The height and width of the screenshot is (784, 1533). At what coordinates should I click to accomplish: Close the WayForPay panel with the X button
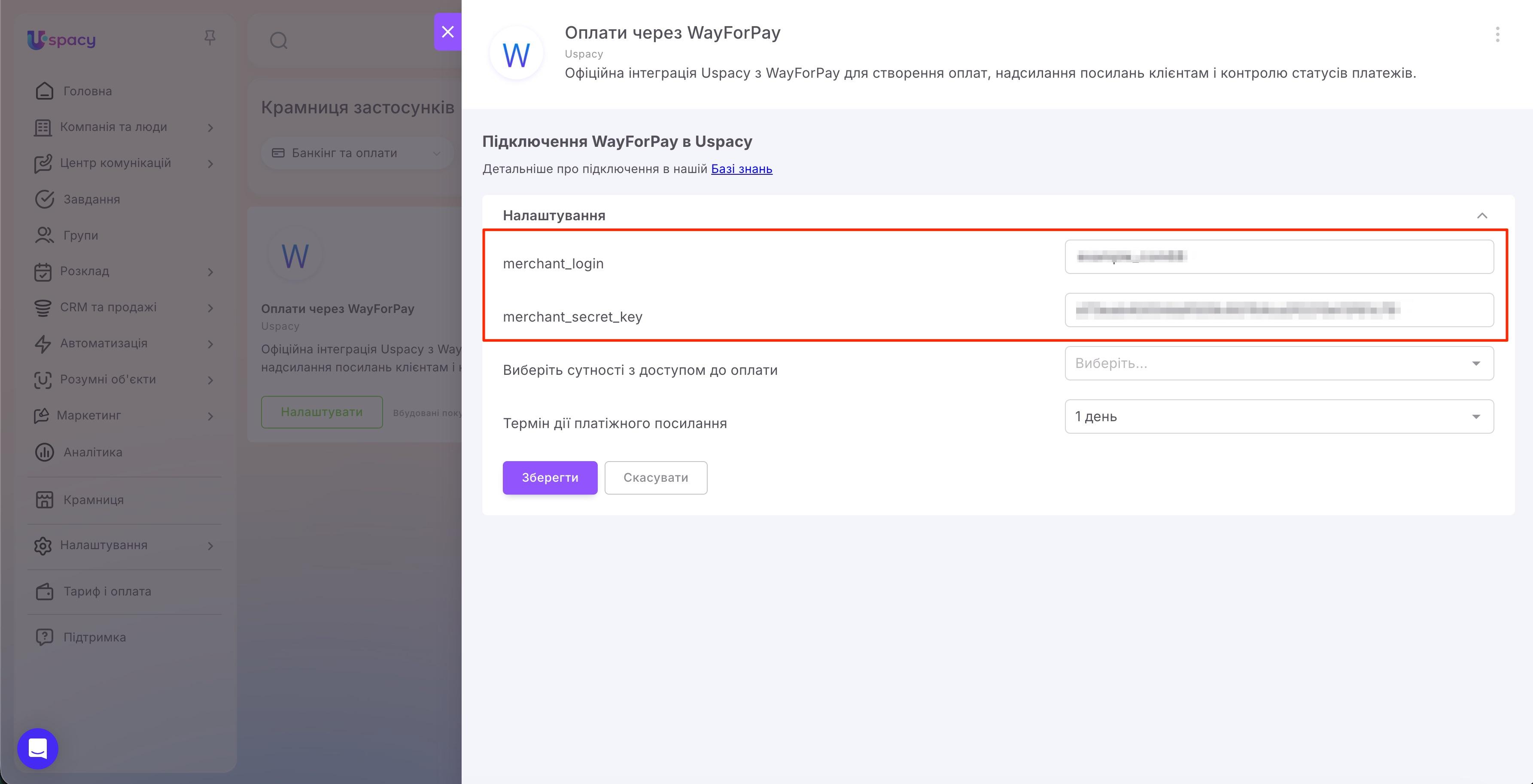coord(447,31)
